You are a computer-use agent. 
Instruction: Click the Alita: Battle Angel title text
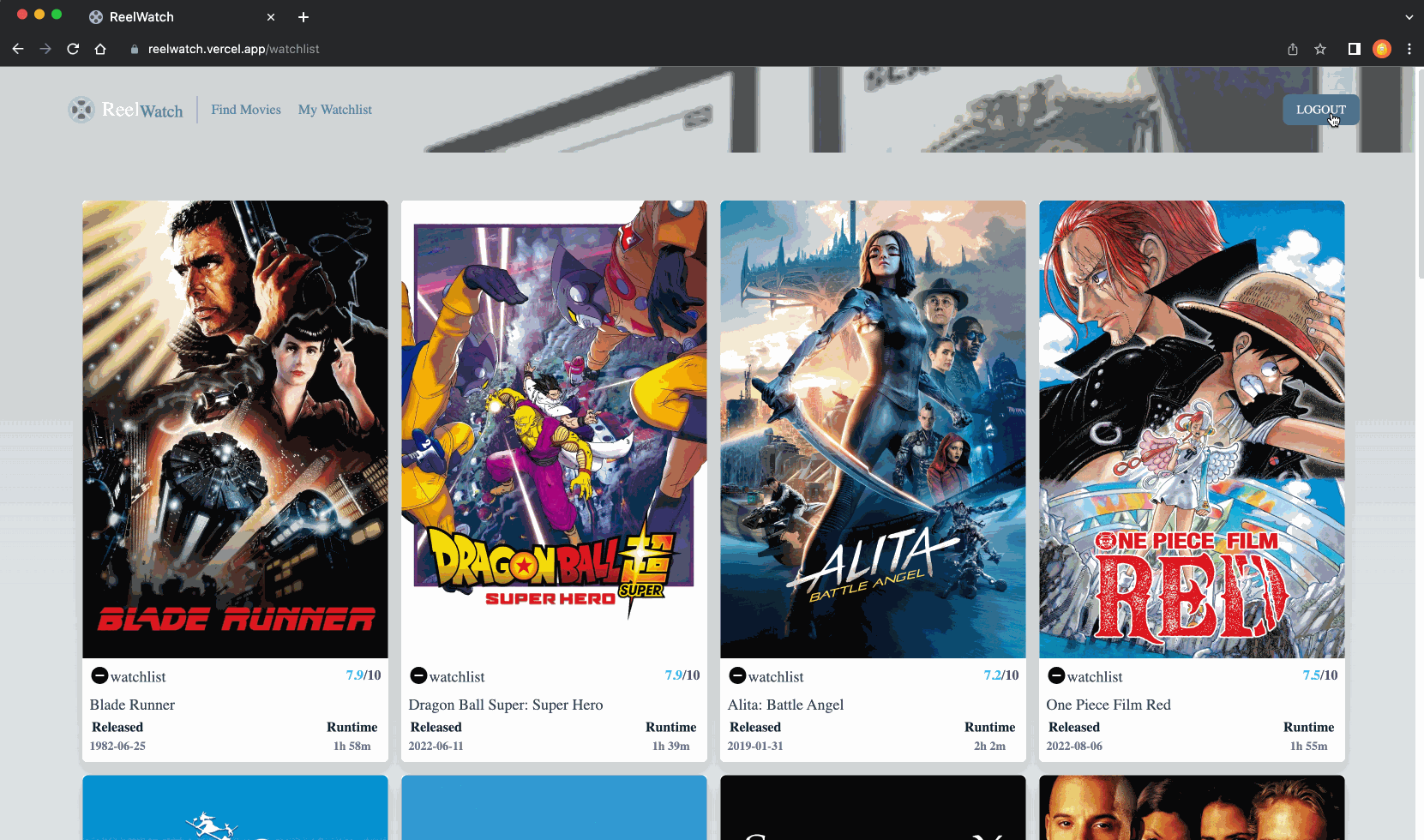[x=785, y=705]
